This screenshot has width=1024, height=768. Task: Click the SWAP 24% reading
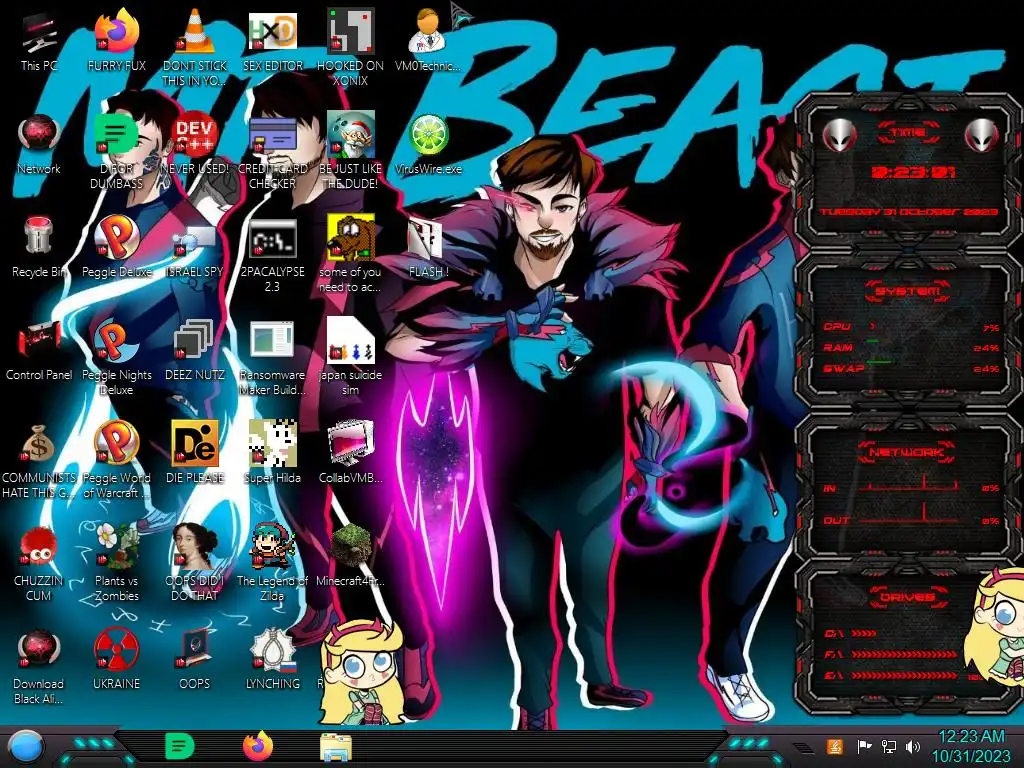click(x=985, y=369)
